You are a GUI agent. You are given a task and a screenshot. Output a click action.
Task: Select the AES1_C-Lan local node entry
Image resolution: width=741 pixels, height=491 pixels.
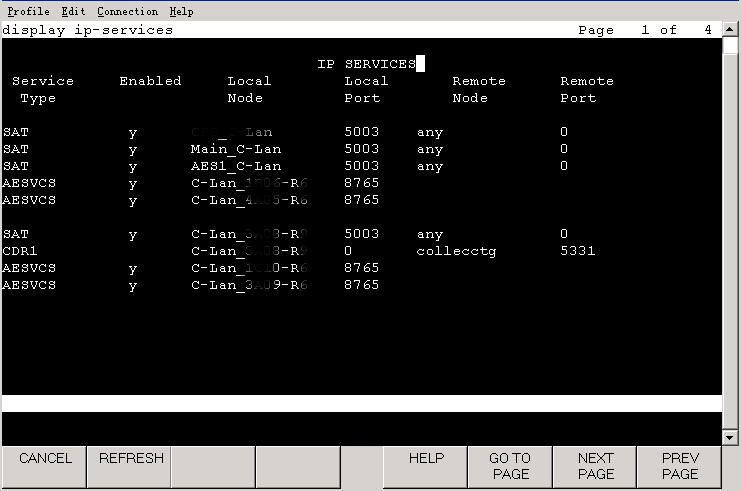tap(236, 166)
